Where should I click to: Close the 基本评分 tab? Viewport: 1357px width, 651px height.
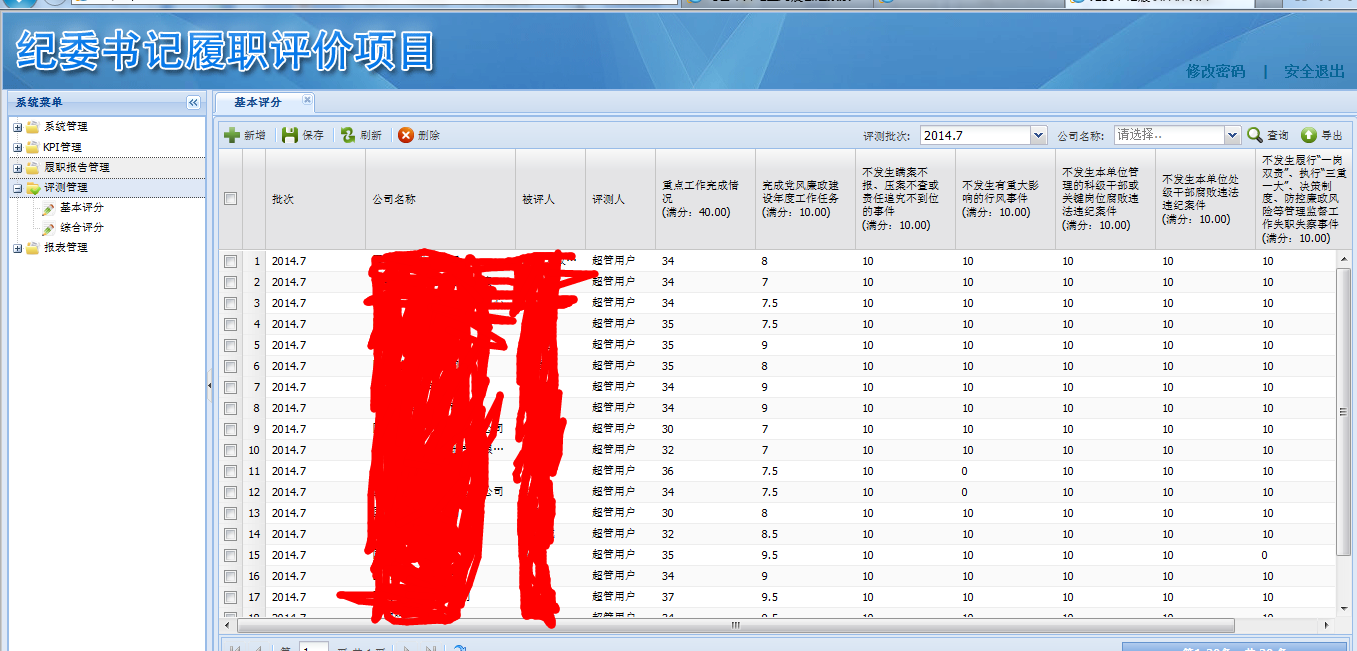point(307,100)
